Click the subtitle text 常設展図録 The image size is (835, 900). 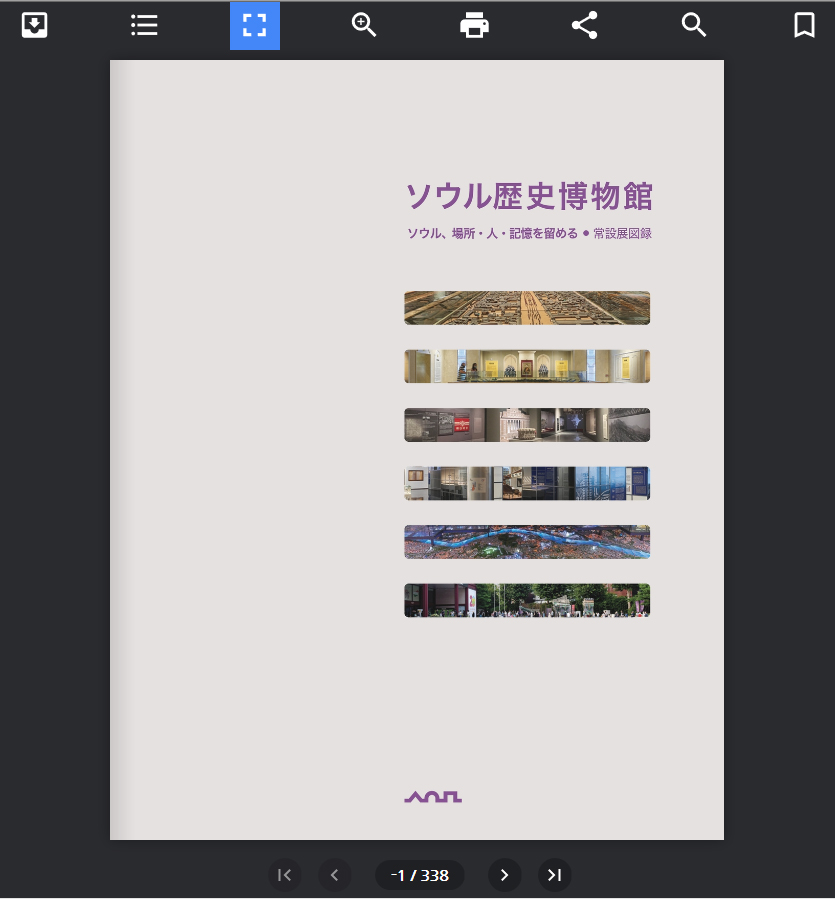tap(622, 234)
